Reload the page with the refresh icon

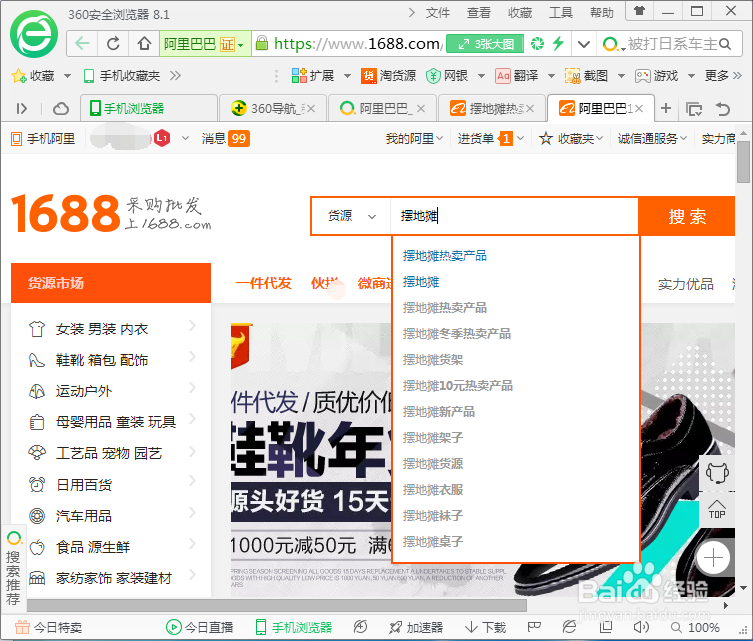click(x=113, y=44)
